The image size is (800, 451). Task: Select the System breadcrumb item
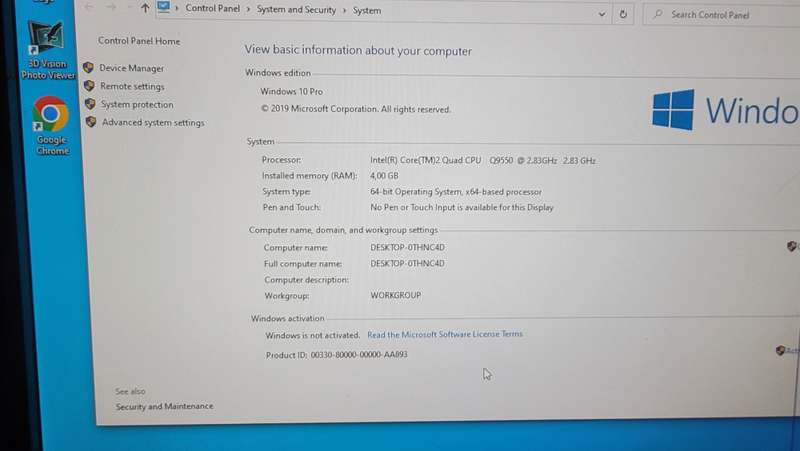[x=367, y=10]
